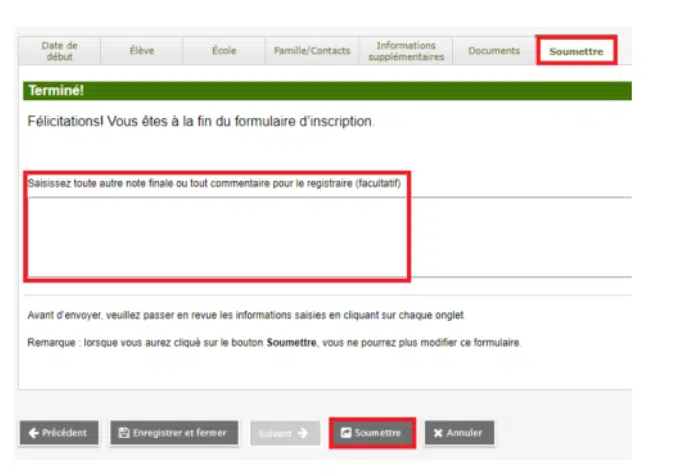Go back using the Précédent button
Image resolution: width=675 pixels, height=475 pixels.
(59, 433)
